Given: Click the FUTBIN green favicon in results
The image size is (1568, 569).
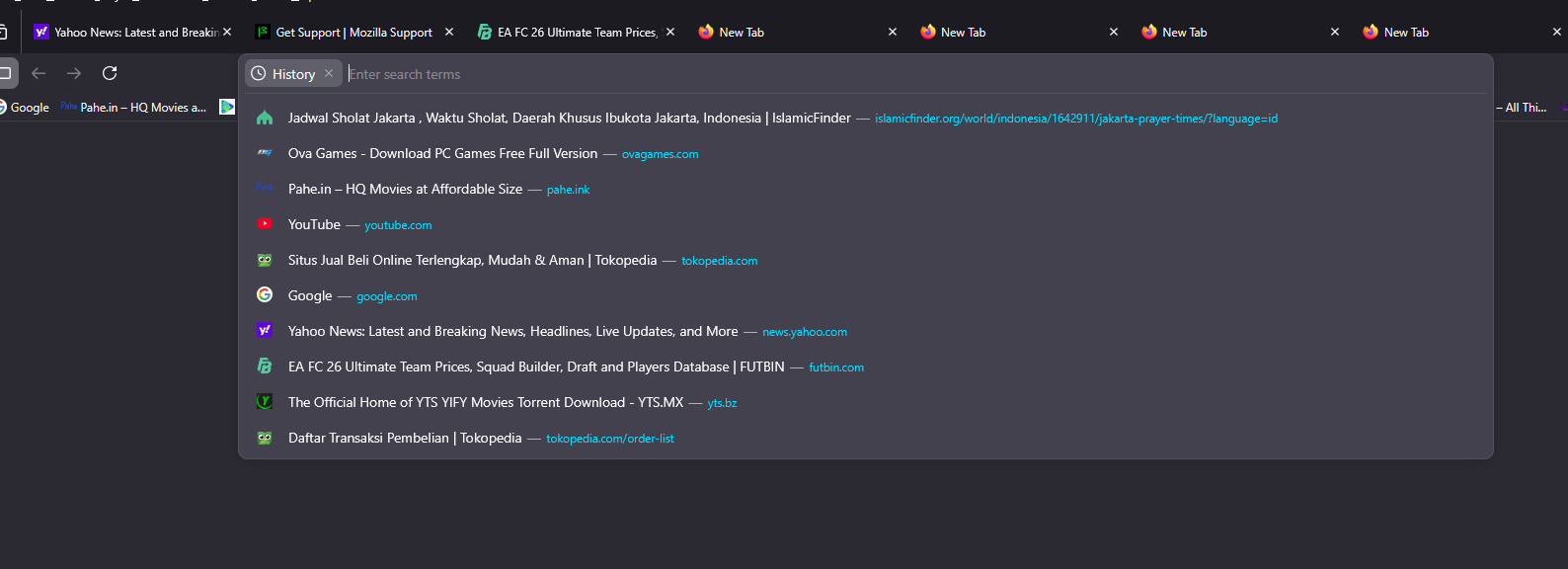Looking at the screenshot, I should [x=265, y=366].
